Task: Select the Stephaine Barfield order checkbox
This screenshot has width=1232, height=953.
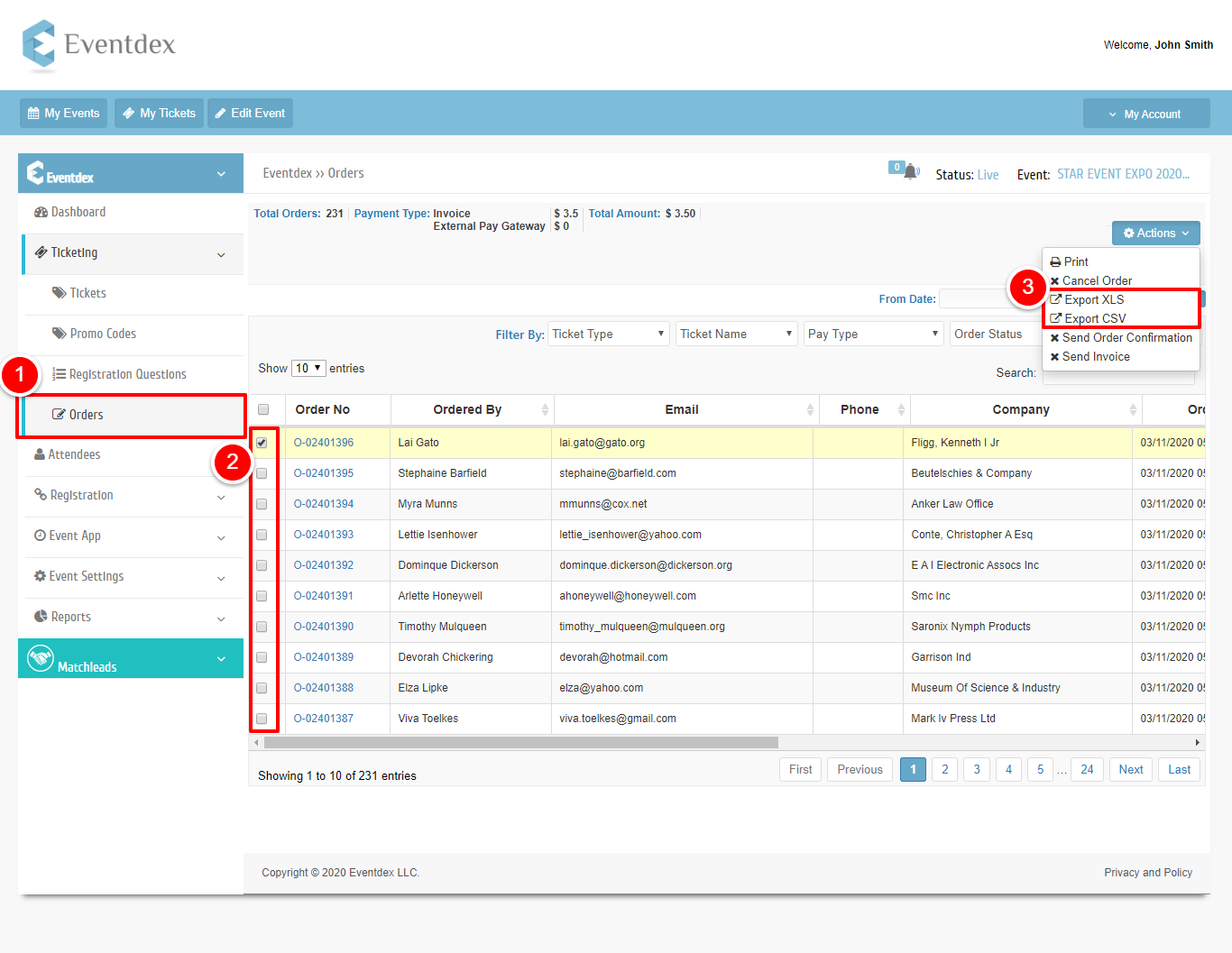Action: 262,473
